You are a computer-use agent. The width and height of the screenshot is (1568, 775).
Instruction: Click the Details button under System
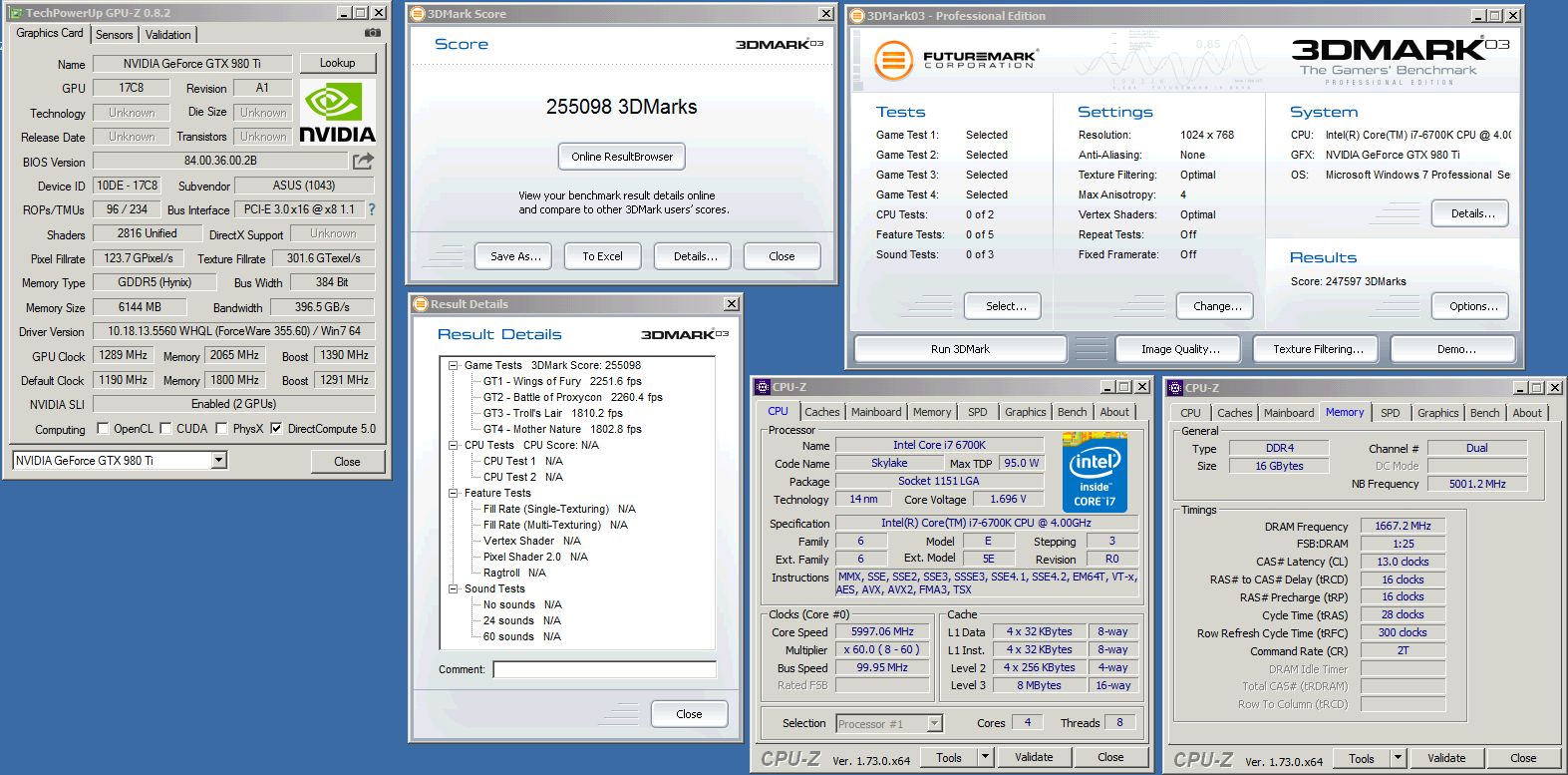point(1472,213)
